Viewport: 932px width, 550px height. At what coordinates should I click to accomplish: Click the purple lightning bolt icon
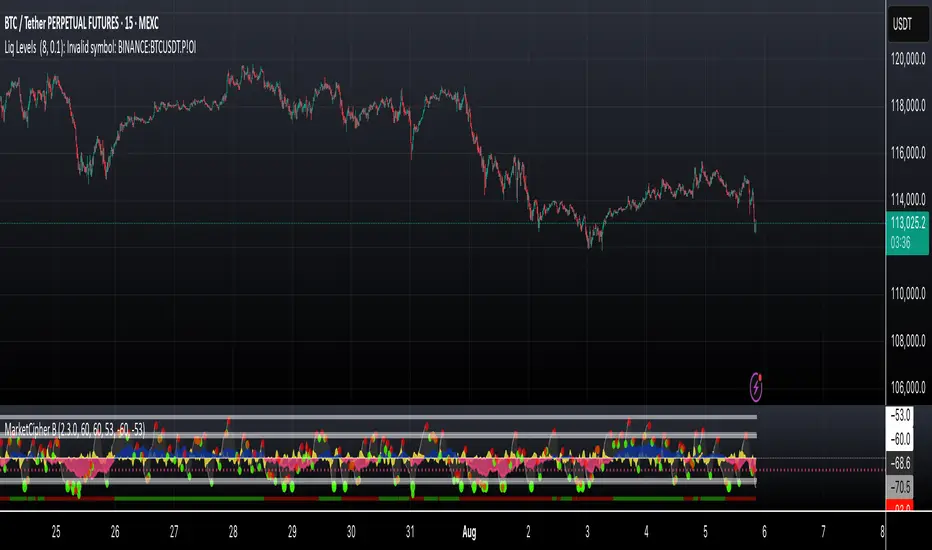pyautogui.click(x=758, y=381)
